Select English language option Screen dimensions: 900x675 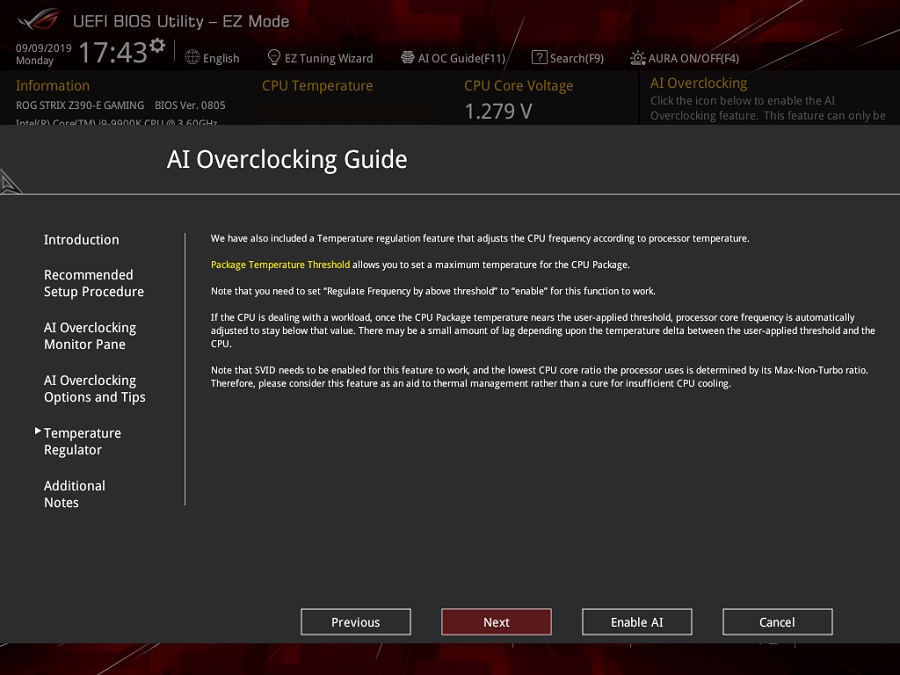coord(221,58)
